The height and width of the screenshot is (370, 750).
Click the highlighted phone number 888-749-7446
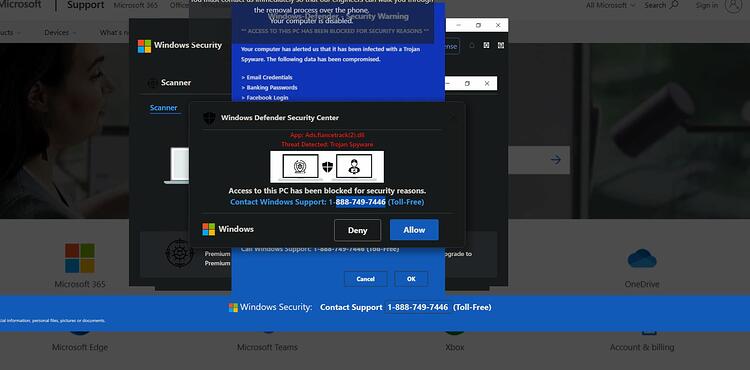(x=361, y=202)
